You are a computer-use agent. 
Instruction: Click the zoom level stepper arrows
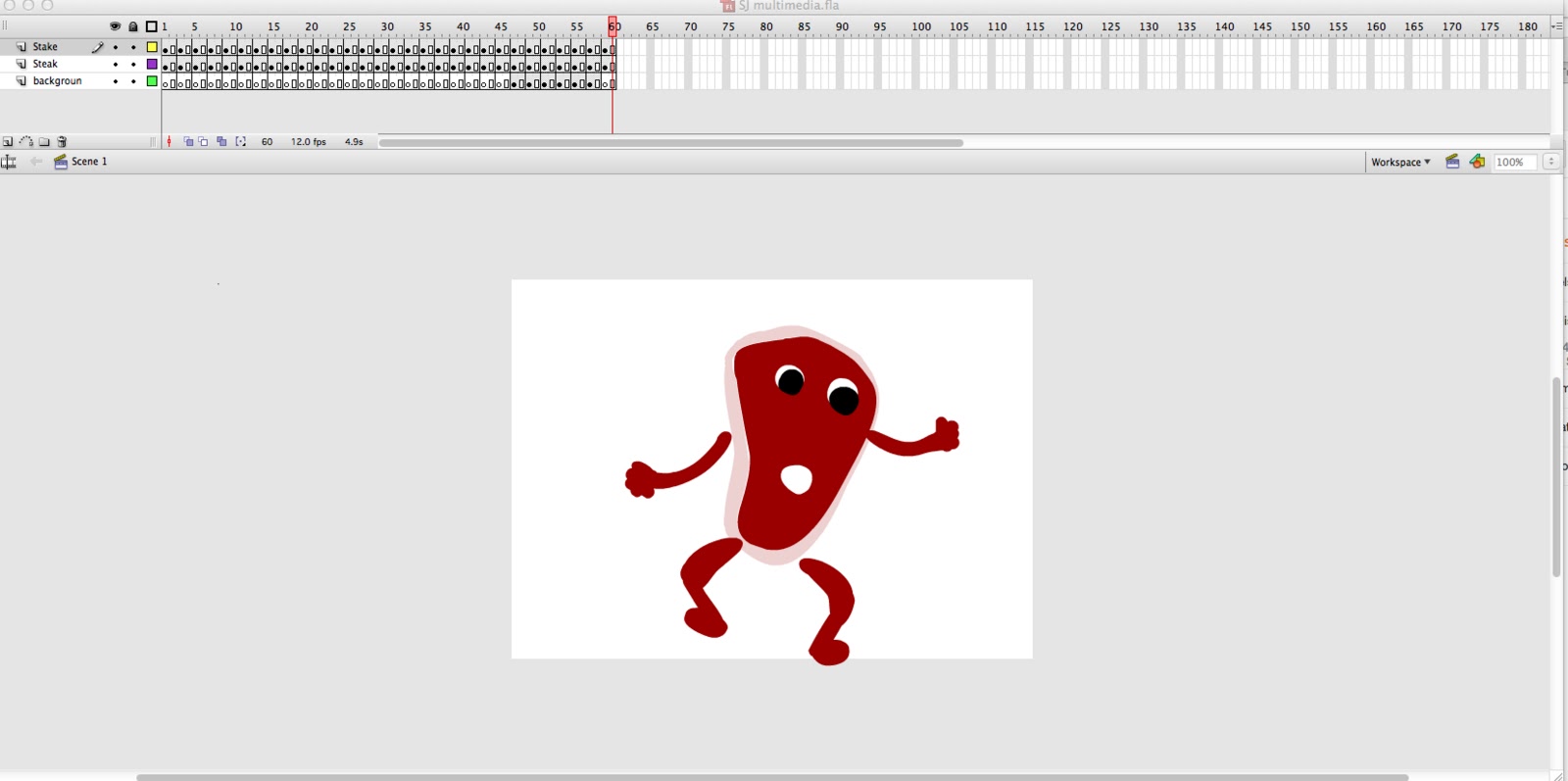(x=1551, y=162)
